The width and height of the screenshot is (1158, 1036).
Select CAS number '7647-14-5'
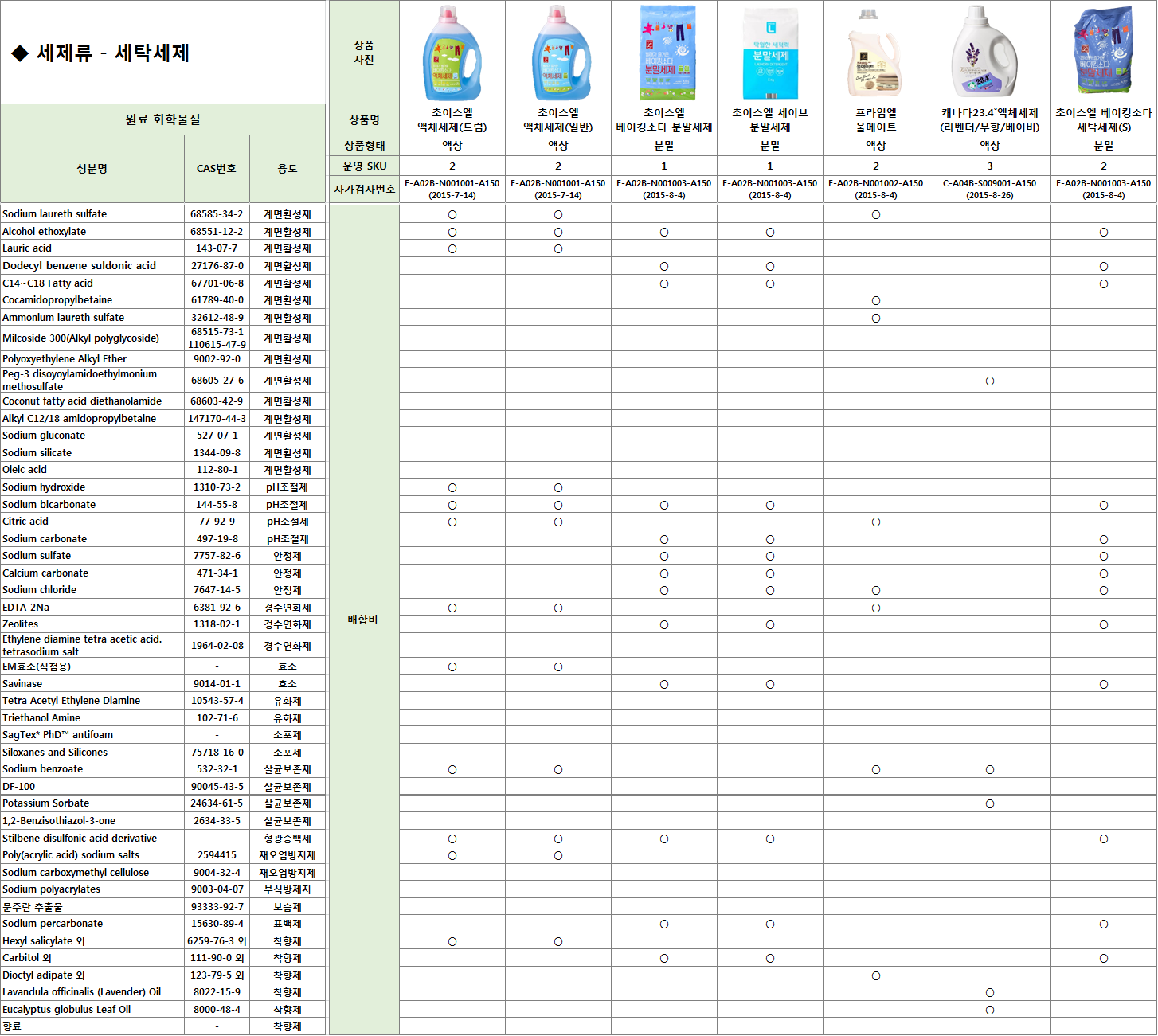[217, 590]
